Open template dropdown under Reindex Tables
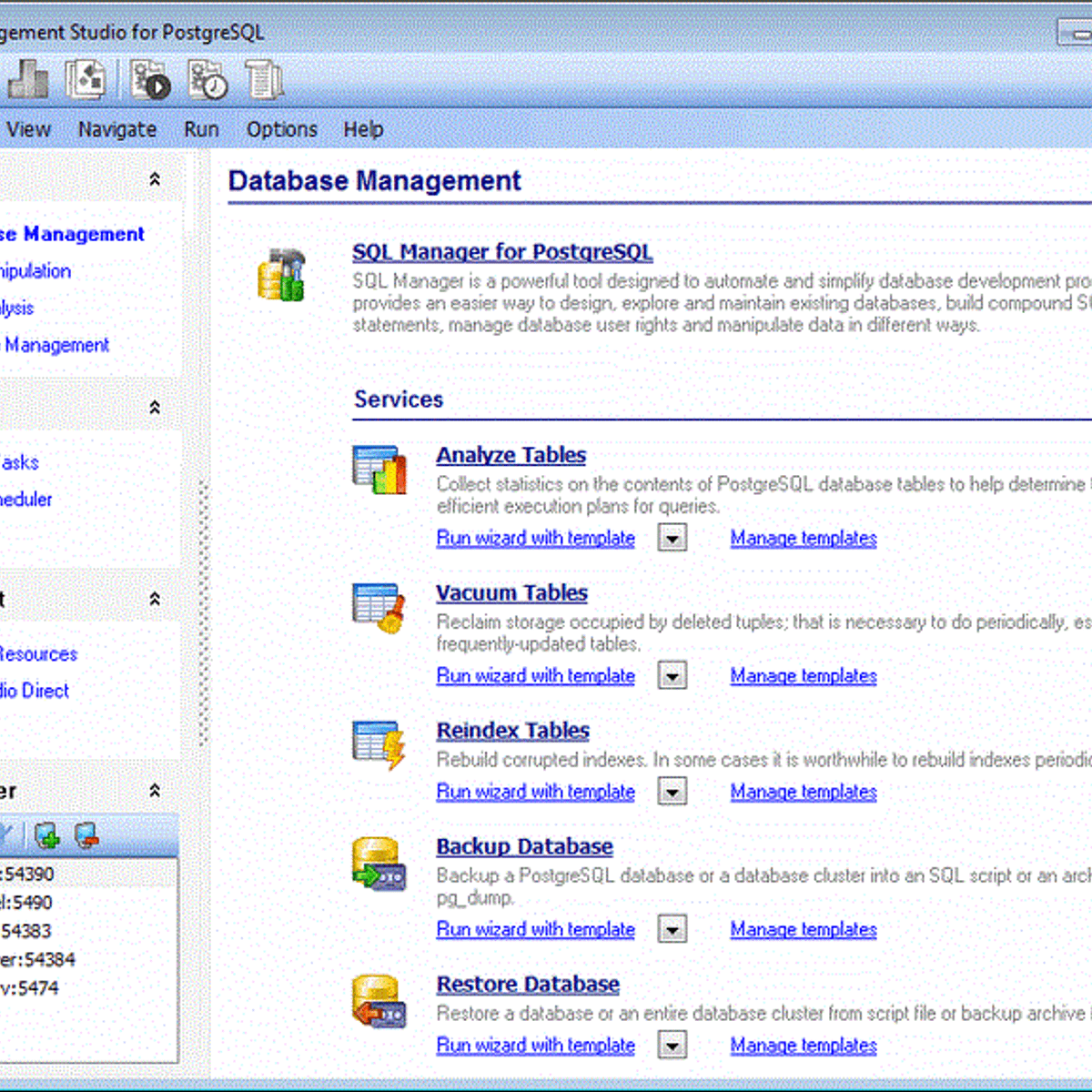The width and height of the screenshot is (1092, 1092). (x=672, y=793)
